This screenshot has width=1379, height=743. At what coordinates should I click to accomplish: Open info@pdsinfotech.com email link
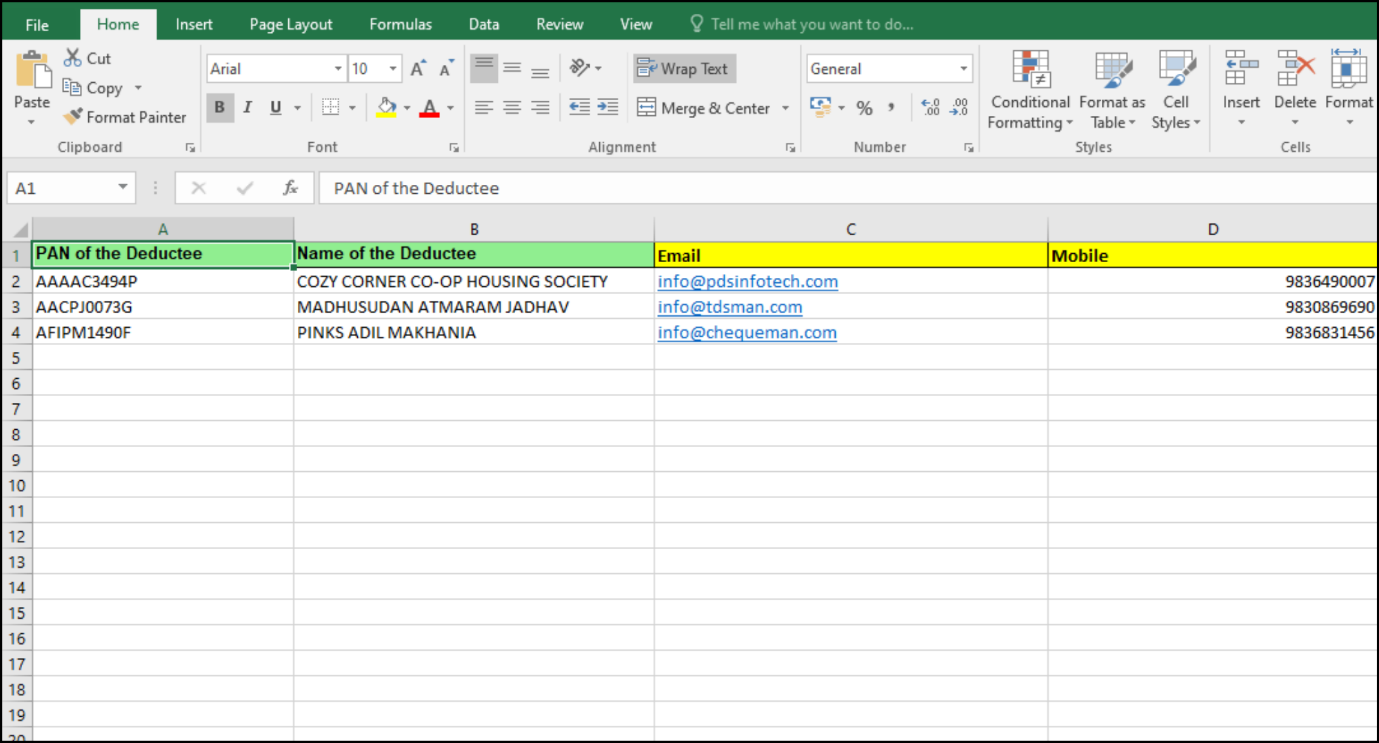point(748,282)
